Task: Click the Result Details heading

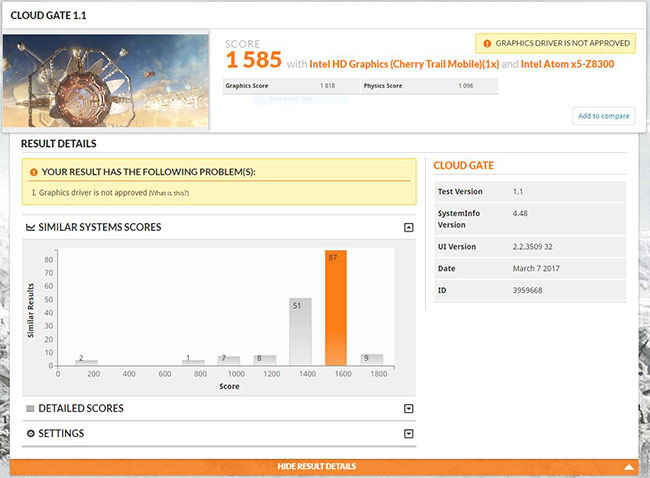Action: coord(58,144)
